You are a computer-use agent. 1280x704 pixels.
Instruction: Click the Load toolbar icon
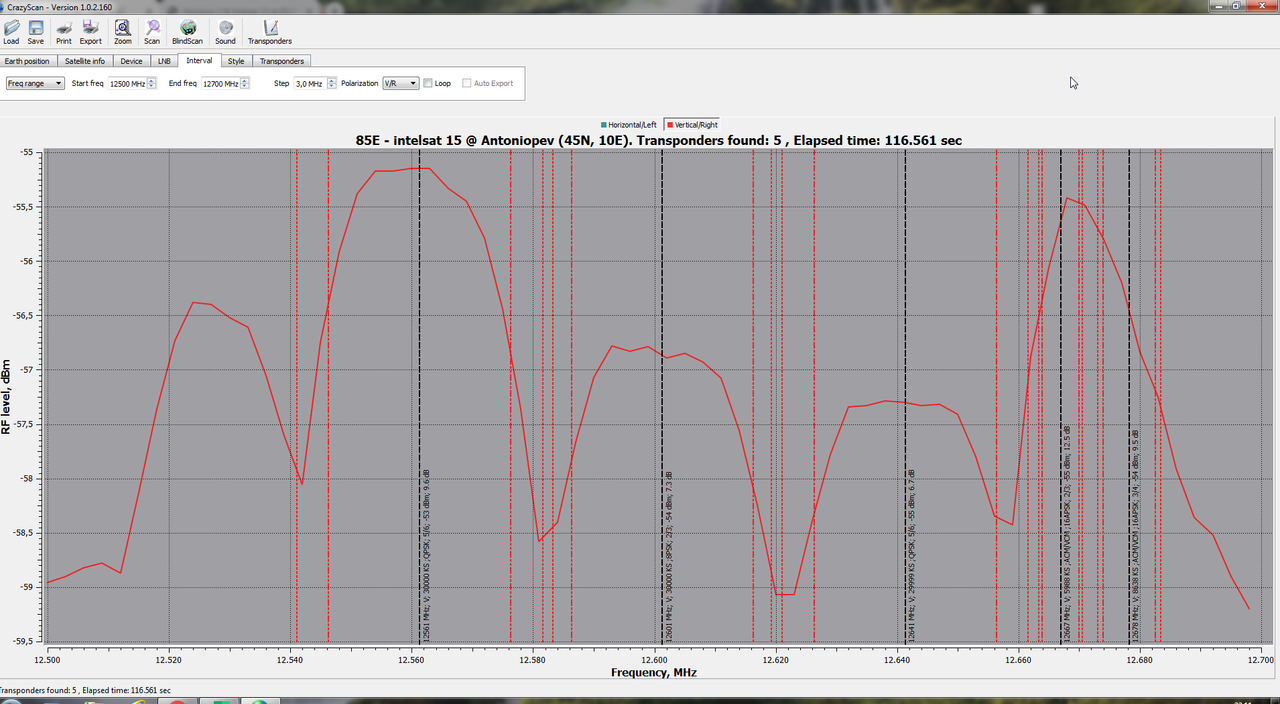tap(11, 32)
